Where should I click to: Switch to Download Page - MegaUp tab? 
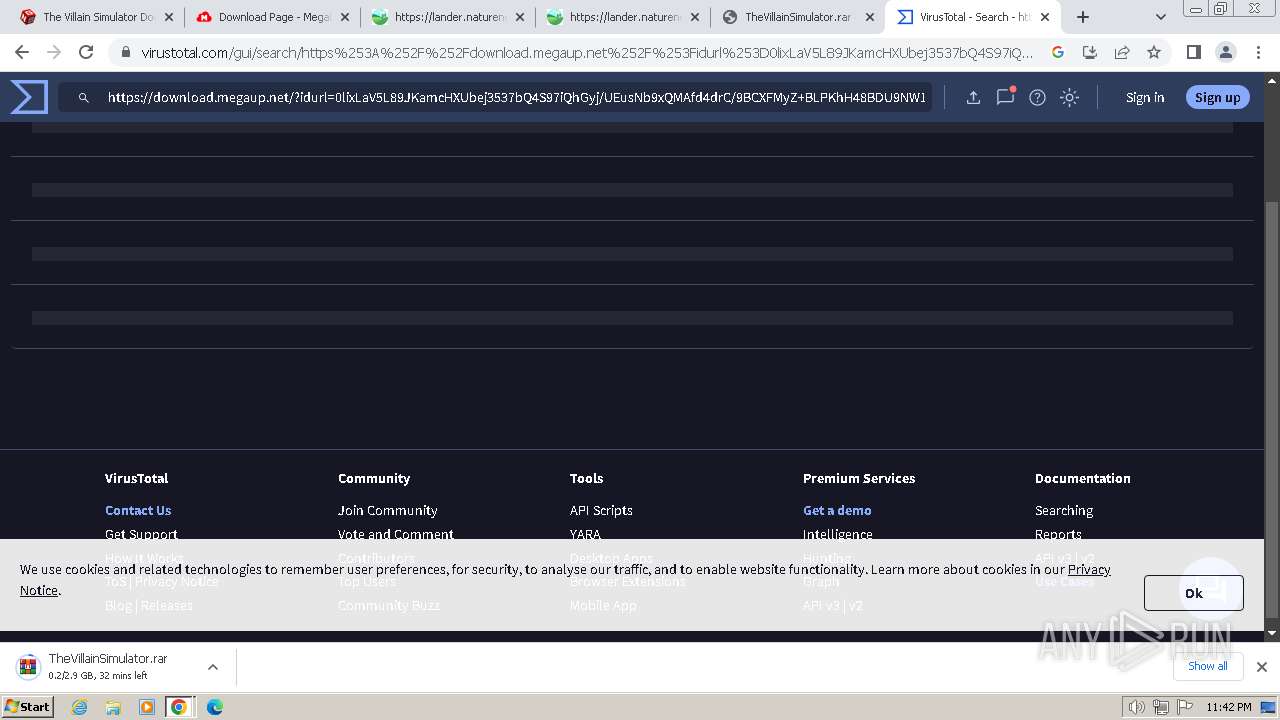point(272,17)
